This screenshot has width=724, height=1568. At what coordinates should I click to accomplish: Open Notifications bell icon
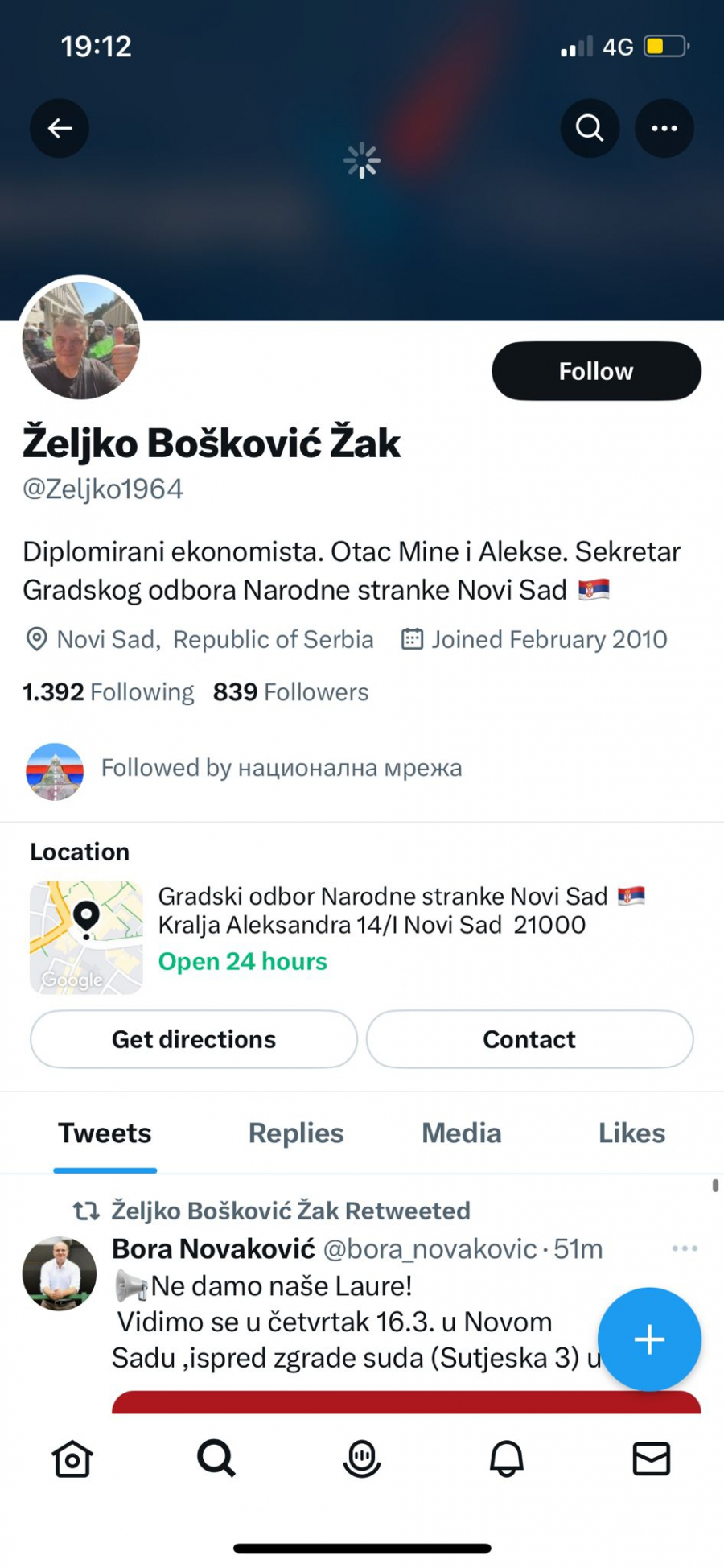click(507, 1458)
